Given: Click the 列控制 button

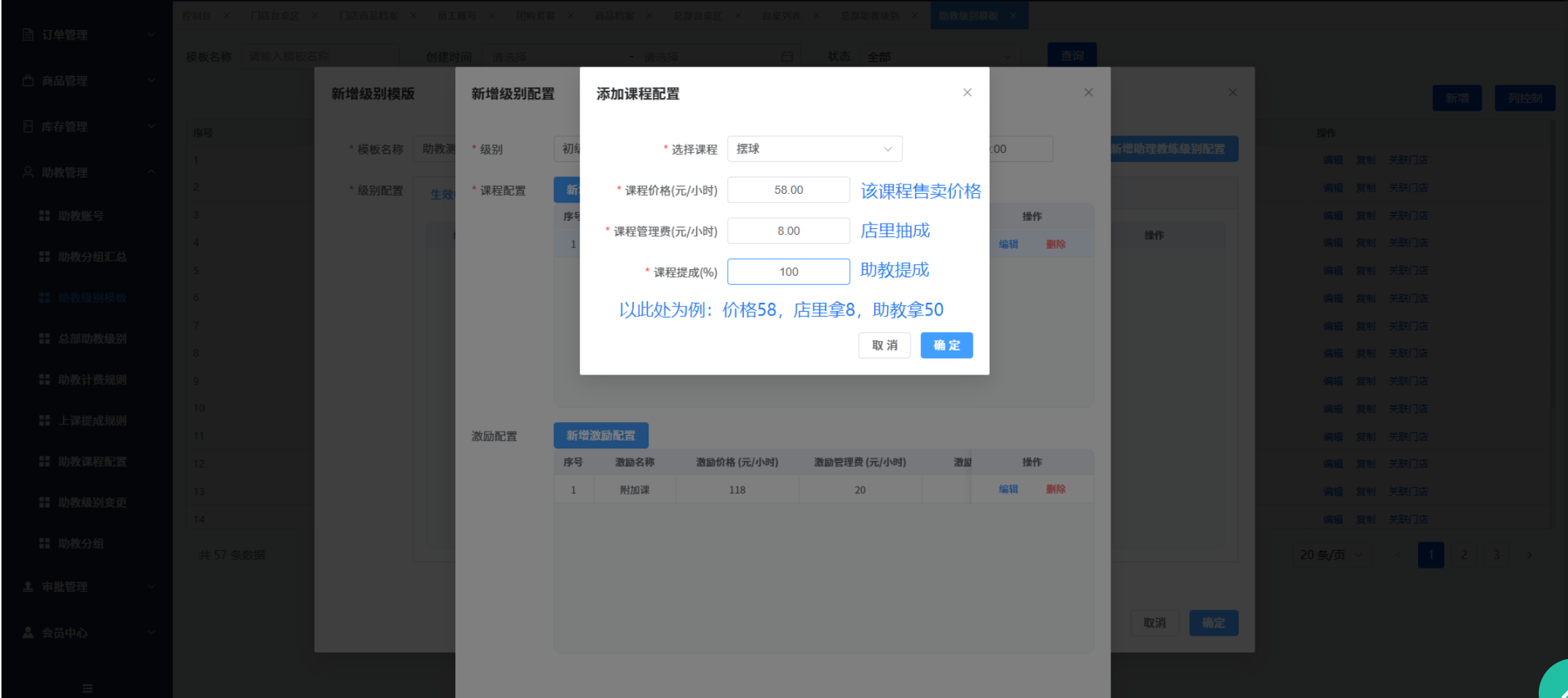Looking at the screenshot, I should (1525, 98).
